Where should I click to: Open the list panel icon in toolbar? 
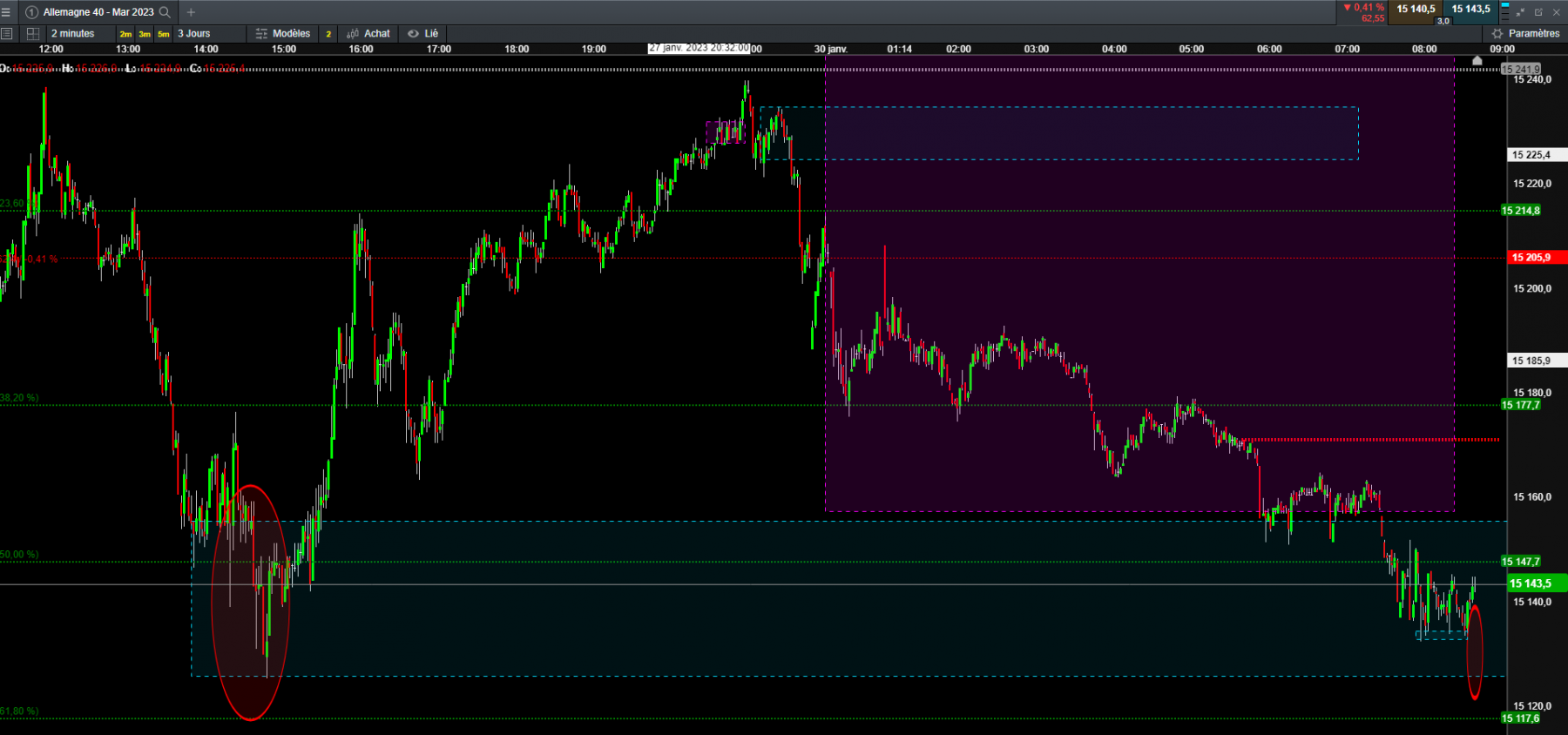click(7, 34)
